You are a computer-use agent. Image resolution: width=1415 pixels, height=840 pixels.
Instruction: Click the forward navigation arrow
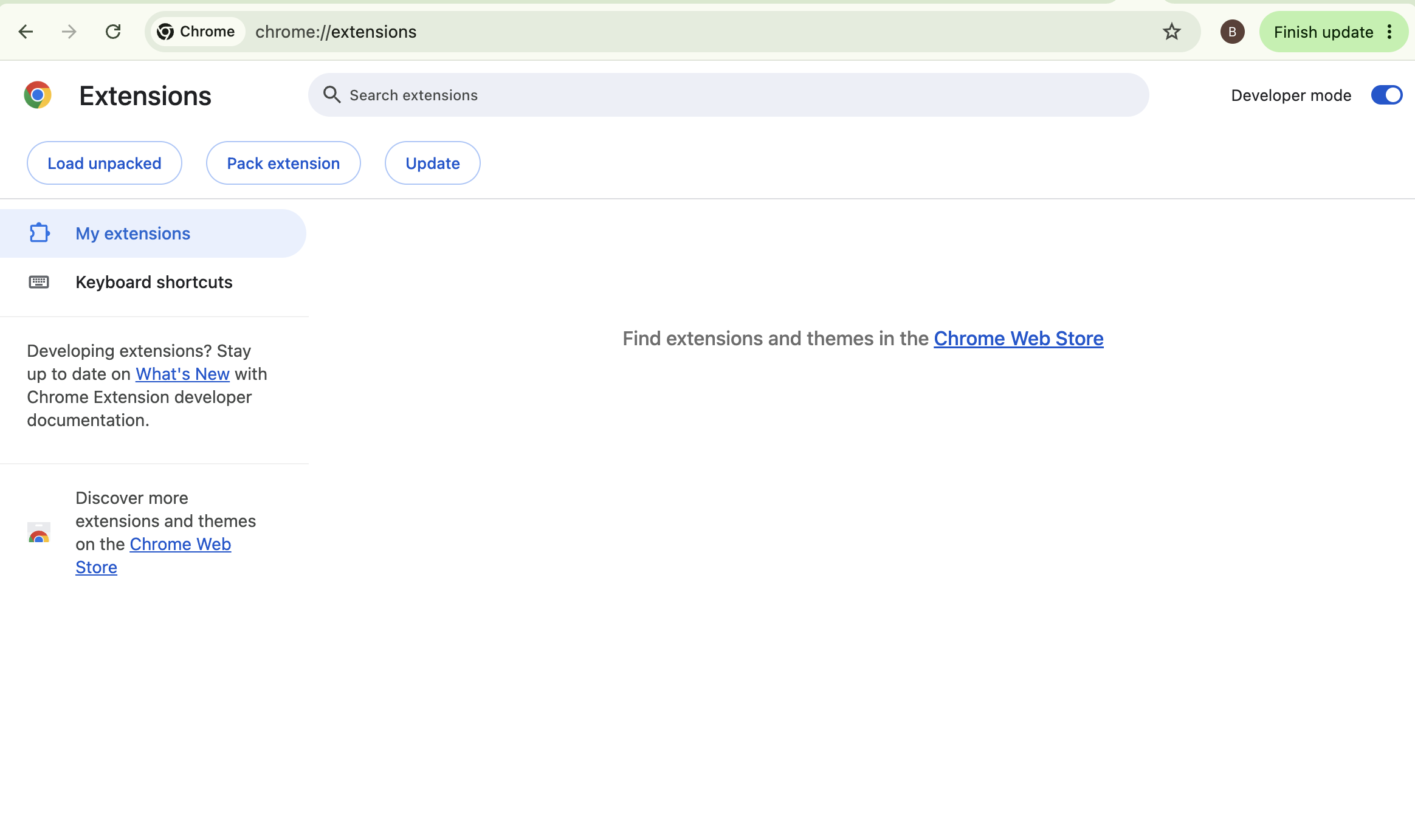(69, 32)
